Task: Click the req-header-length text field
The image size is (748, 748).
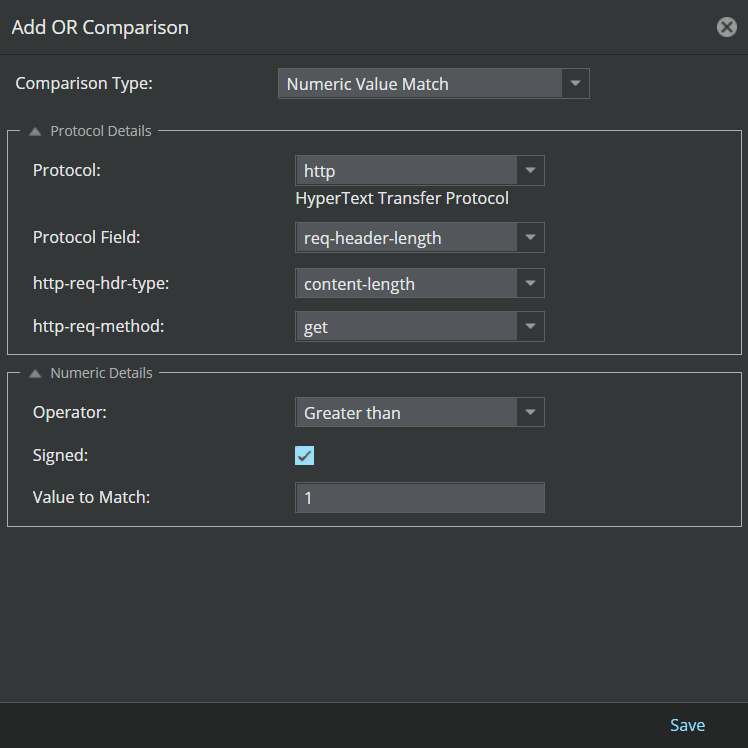Action: click(406, 237)
